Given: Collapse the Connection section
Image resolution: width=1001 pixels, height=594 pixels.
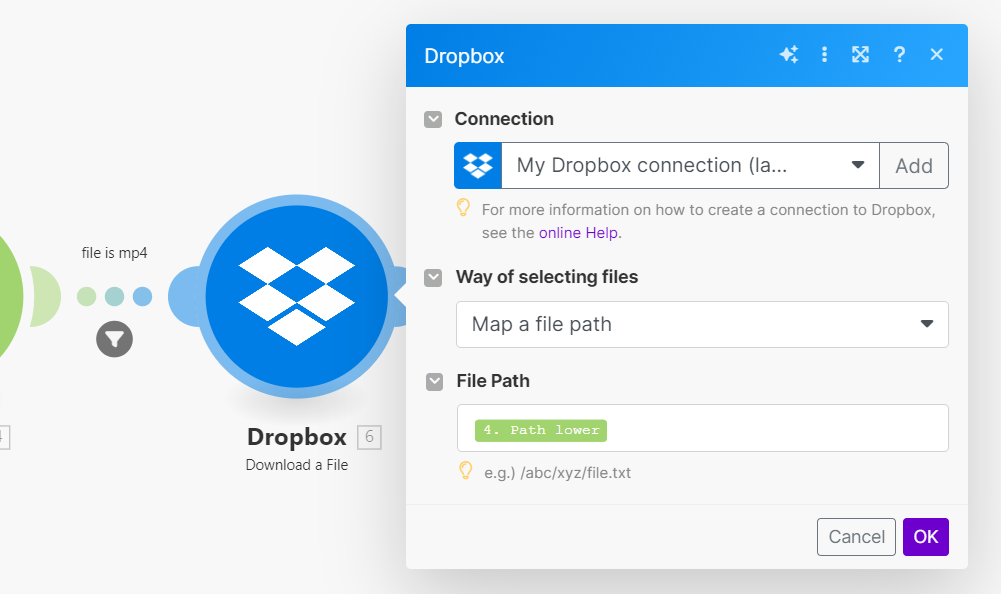Looking at the screenshot, I should [x=433, y=119].
